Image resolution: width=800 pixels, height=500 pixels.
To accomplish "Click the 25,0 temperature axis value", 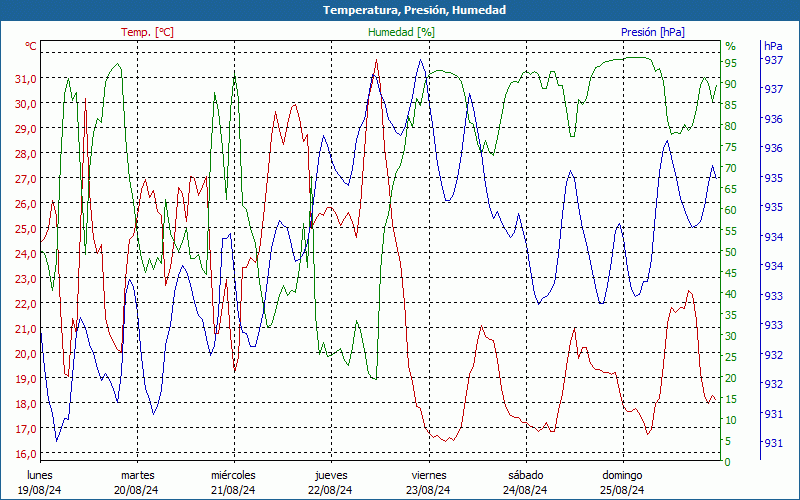I will point(26,229).
